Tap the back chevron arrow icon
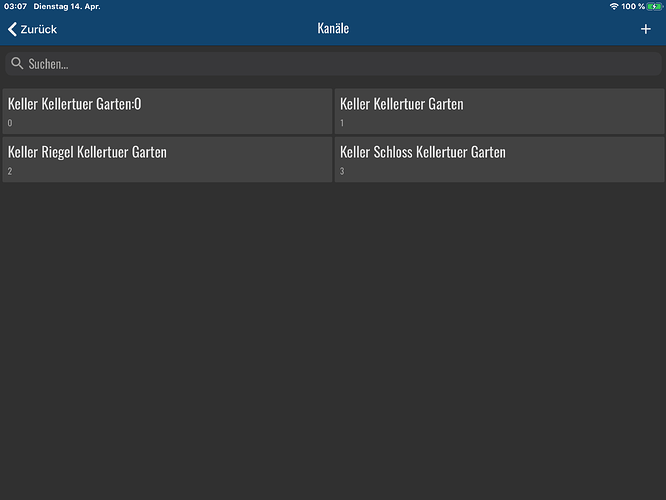The height and width of the screenshot is (500, 666). pos(12,29)
